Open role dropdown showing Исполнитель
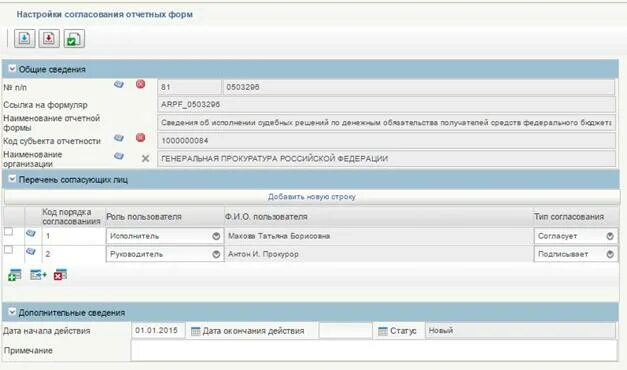The image size is (627, 370). (x=165, y=236)
